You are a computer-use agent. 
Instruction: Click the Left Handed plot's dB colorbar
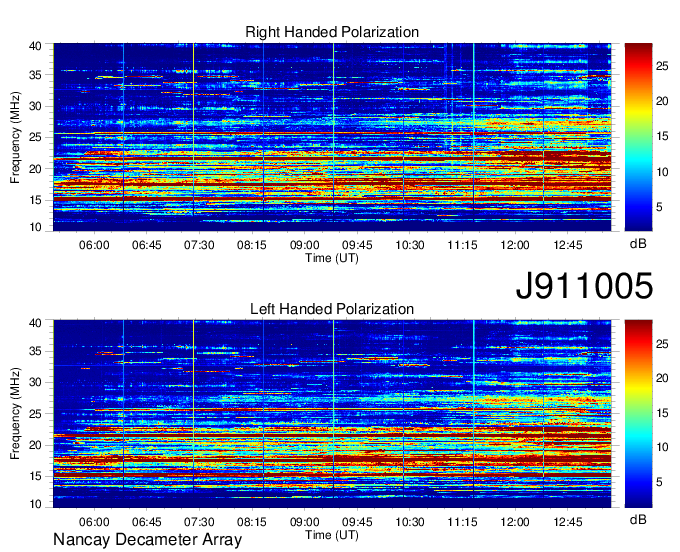638,414
